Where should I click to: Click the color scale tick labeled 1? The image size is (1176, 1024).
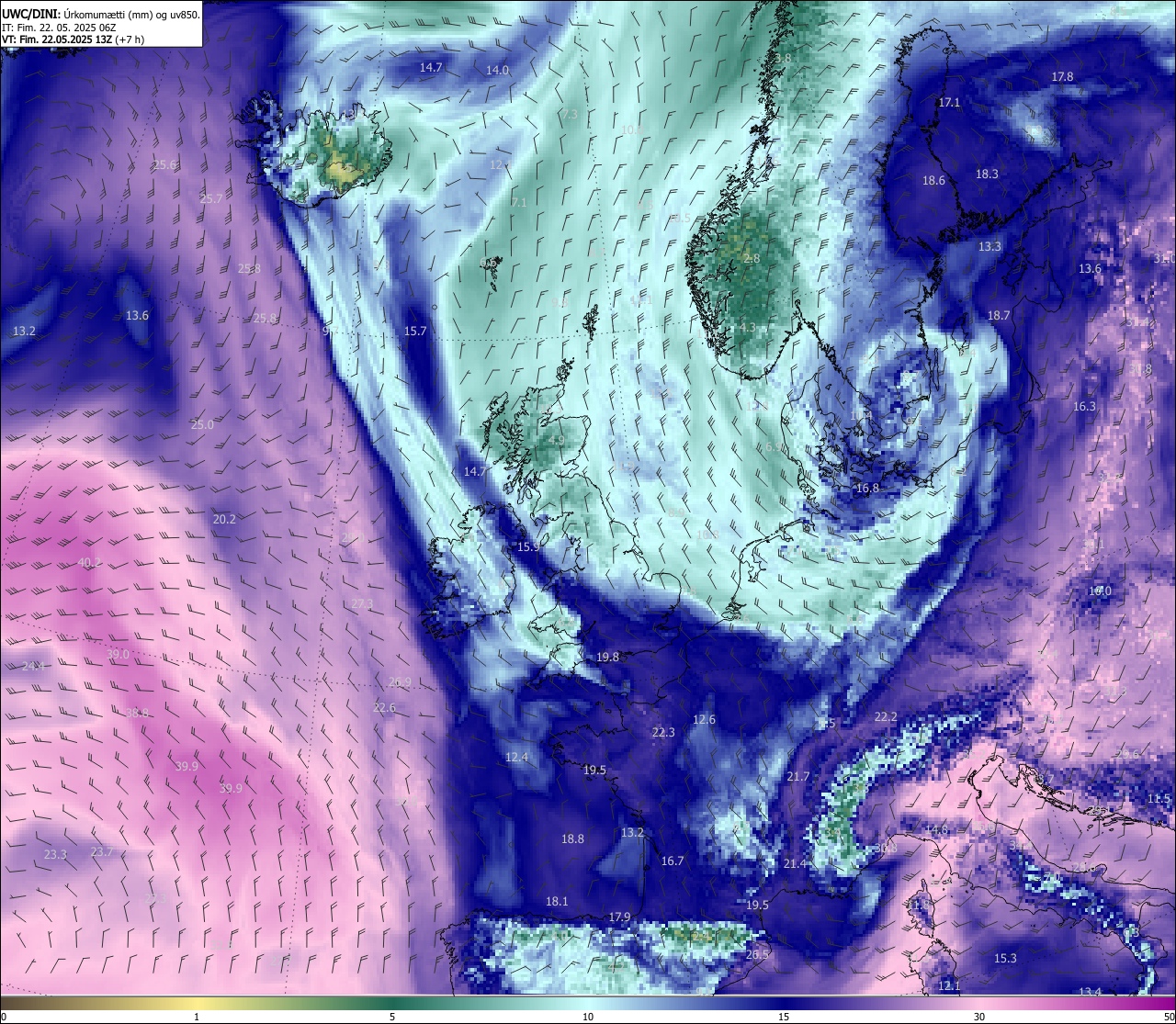tap(197, 1017)
